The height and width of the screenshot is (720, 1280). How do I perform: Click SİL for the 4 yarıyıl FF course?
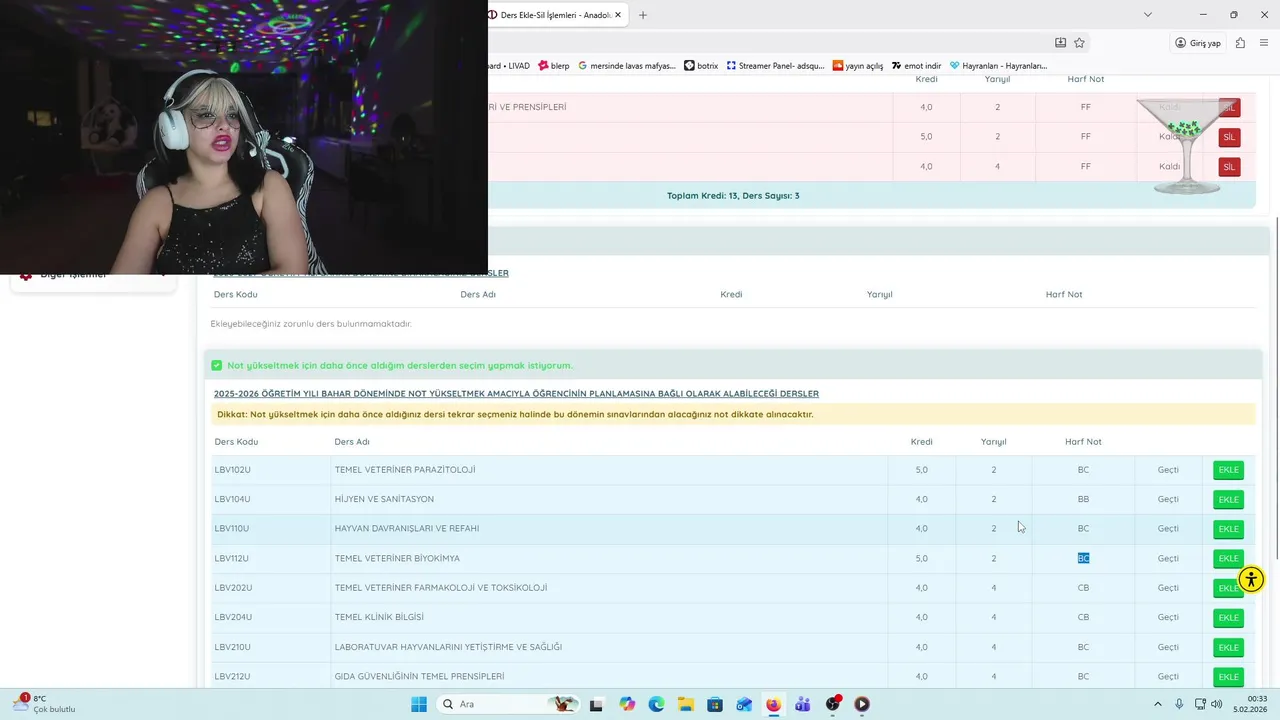point(1229,167)
